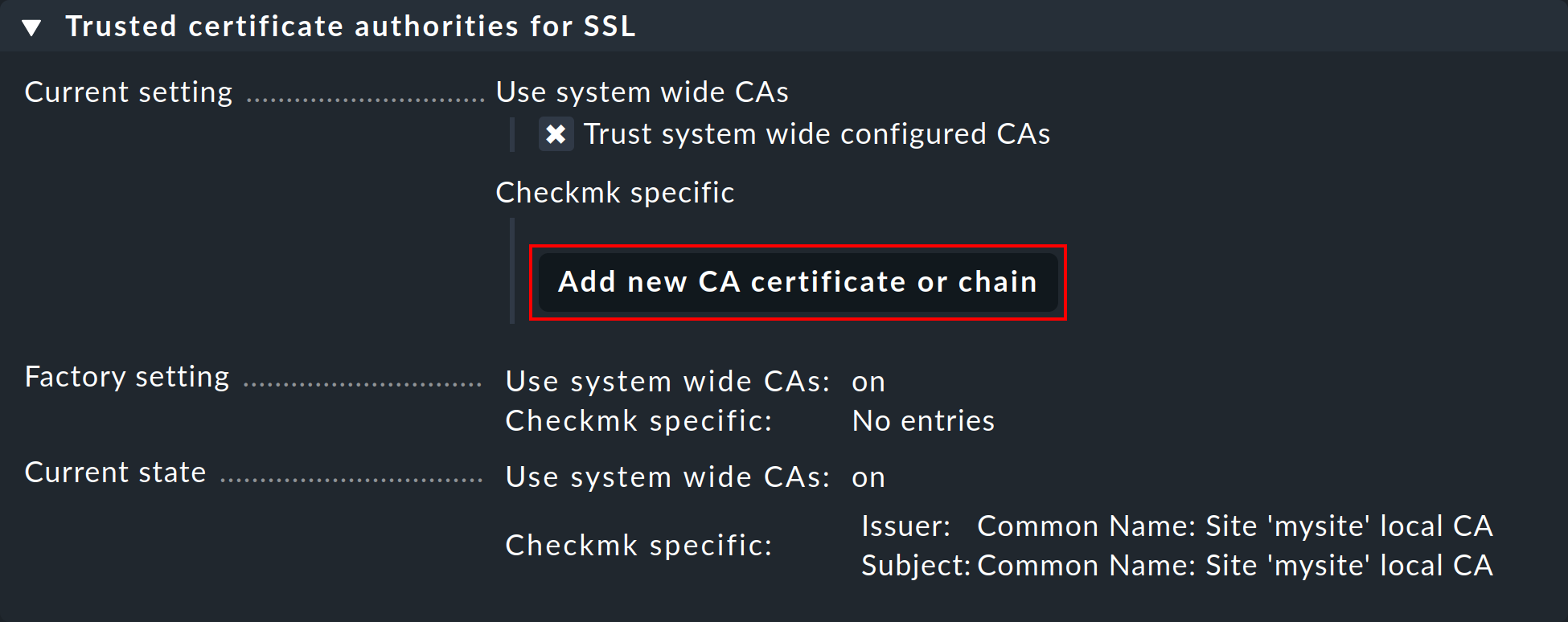
Task: Click the Current setting label
Action: tap(127, 91)
